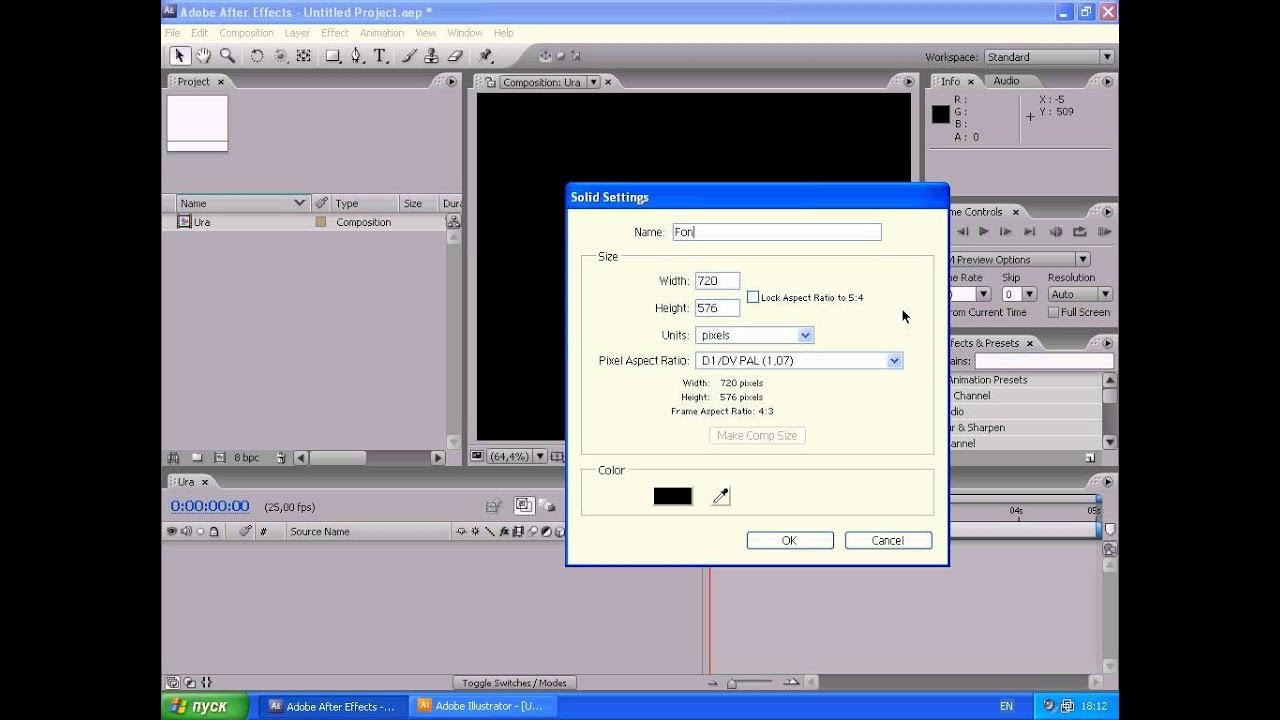
Task: Open the Layer menu
Action: pyautogui.click(x=297, y=33)
